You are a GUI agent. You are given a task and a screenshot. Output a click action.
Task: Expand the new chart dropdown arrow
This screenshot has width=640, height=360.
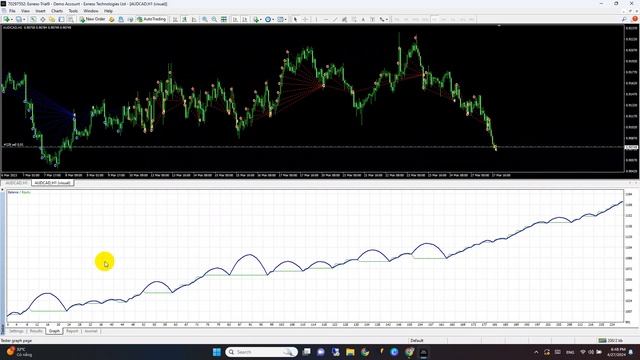point(12,19)
